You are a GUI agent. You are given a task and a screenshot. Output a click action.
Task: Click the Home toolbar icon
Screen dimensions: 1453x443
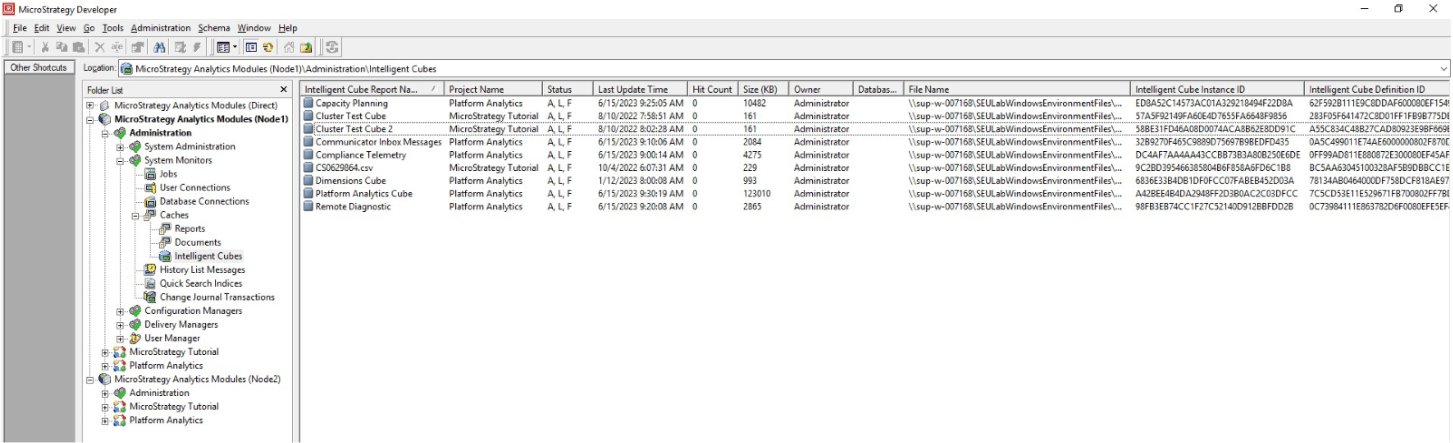click(x=289, y=47)
